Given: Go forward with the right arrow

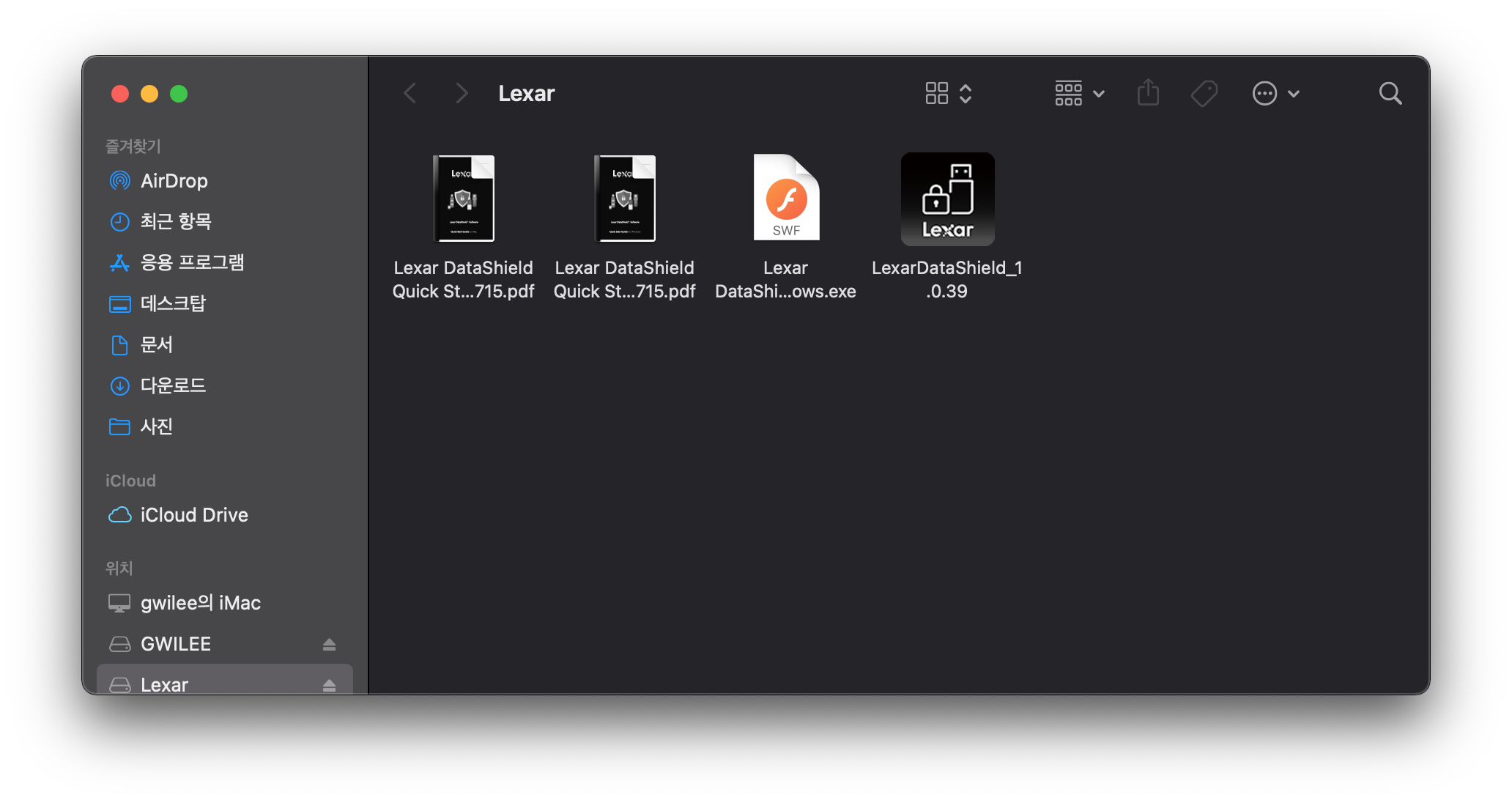Looking at the screenshot, I should (x=461, y=94).
